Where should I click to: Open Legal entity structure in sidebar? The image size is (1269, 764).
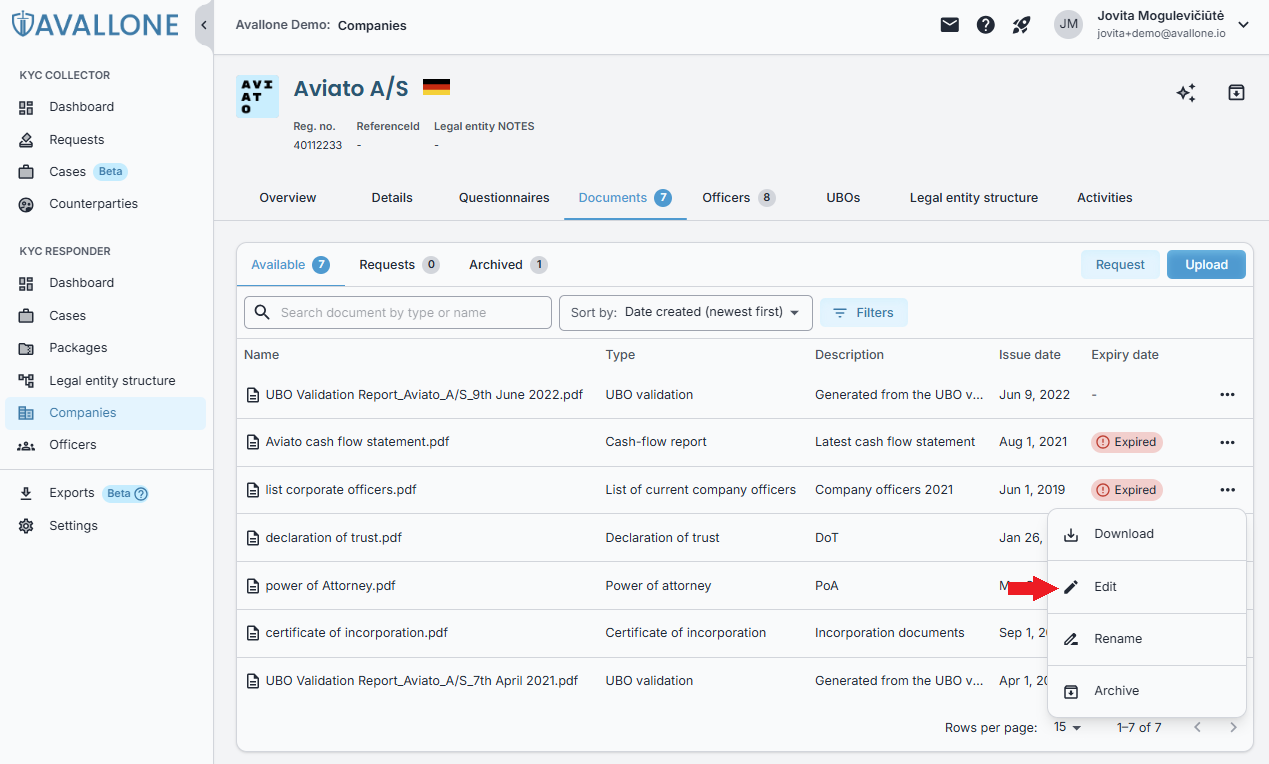pos(105,381)
